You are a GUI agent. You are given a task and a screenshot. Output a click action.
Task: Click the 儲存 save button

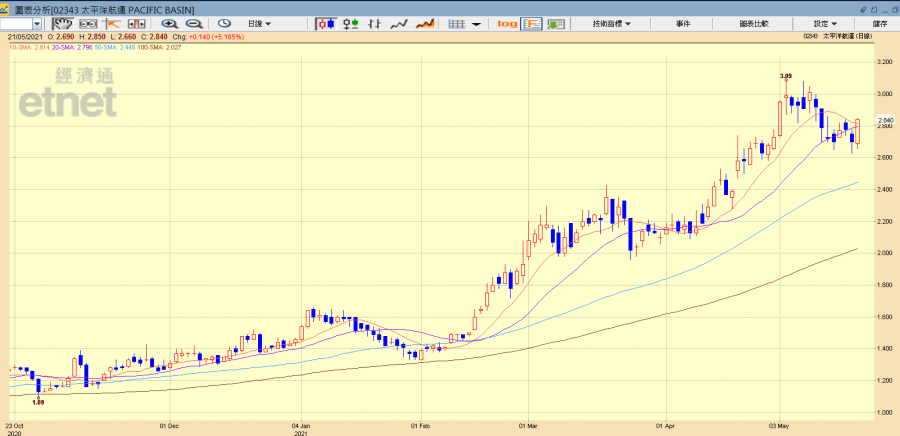click(880, 23)
